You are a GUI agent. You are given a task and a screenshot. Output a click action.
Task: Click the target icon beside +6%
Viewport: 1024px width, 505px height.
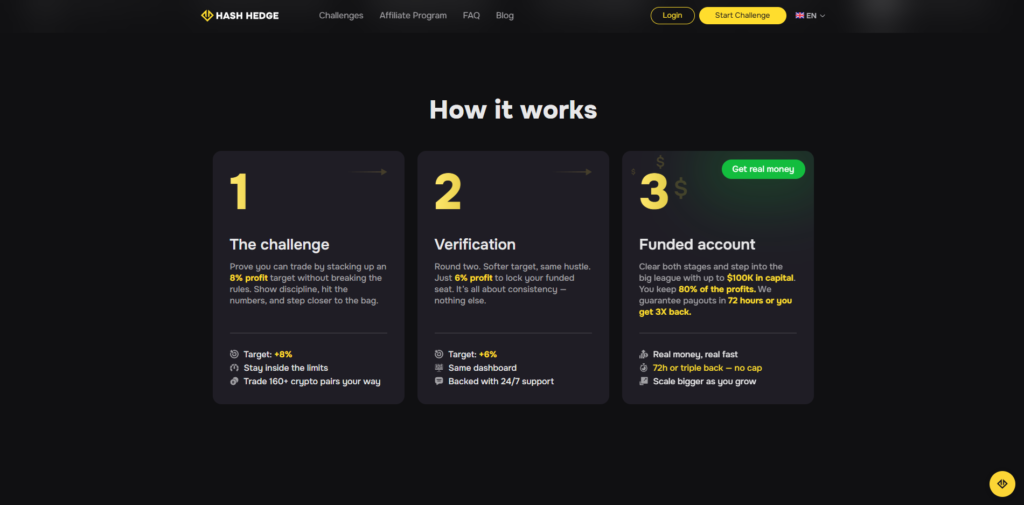[x=439, y=354]
